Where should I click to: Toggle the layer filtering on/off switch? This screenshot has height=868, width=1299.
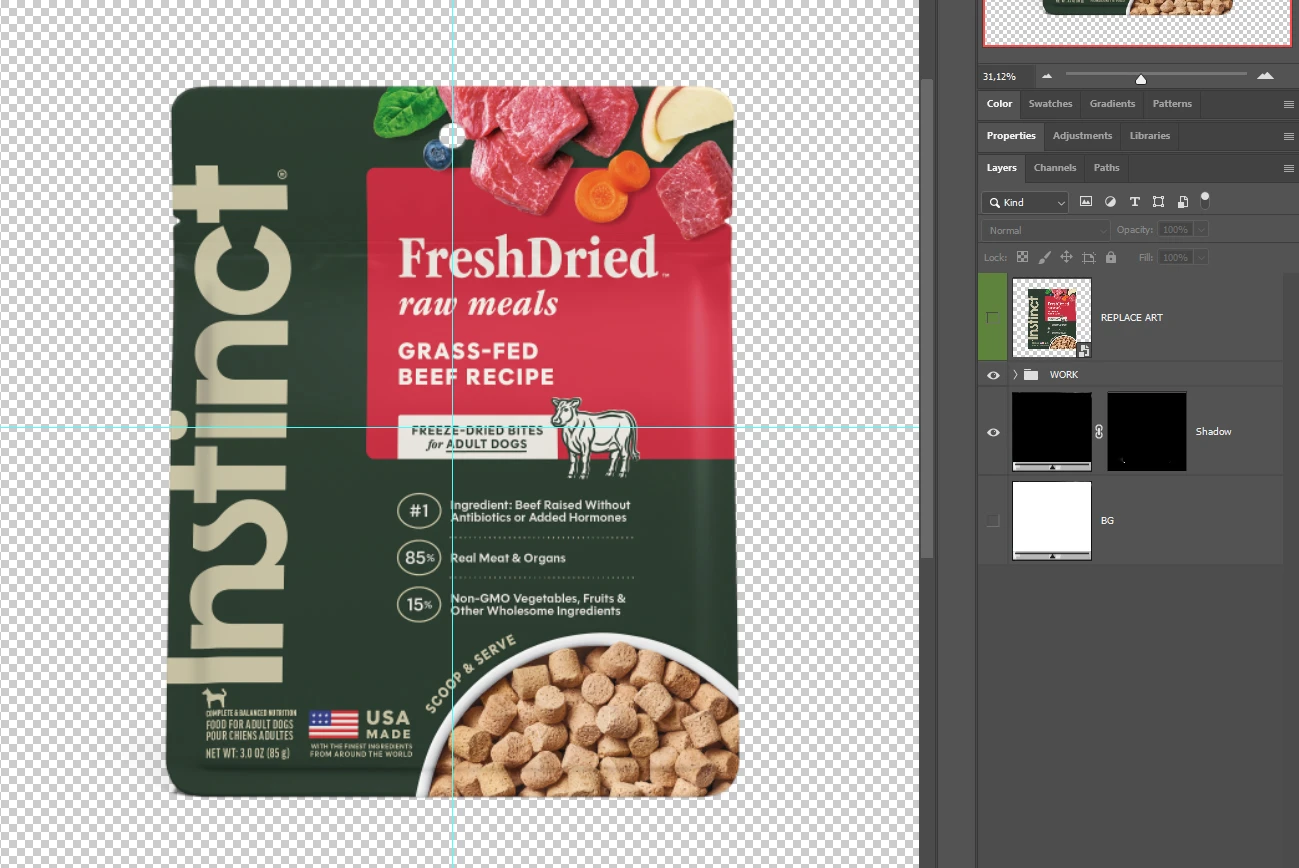(x=1205, y=199)
